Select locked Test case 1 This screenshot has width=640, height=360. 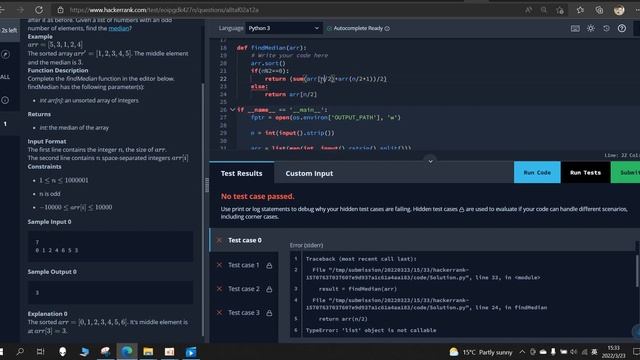click(x=244, y=265)
